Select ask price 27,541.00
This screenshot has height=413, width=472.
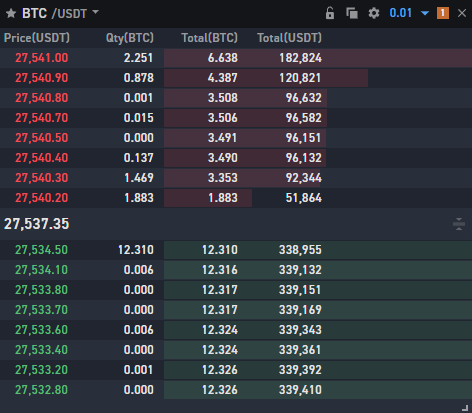click(x=42, y=58)
